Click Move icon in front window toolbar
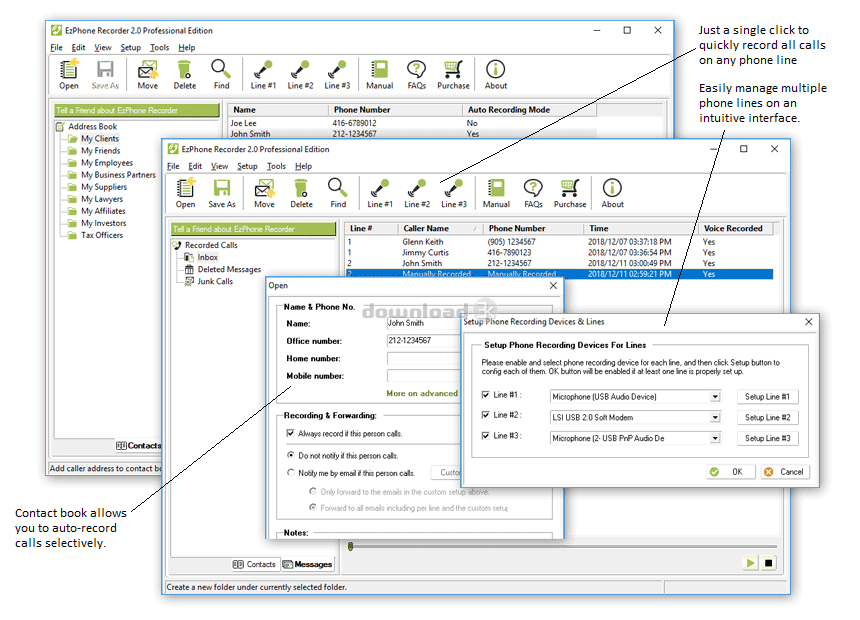Image resolution: width=860 pixels, height=620 pixels. 264,193
